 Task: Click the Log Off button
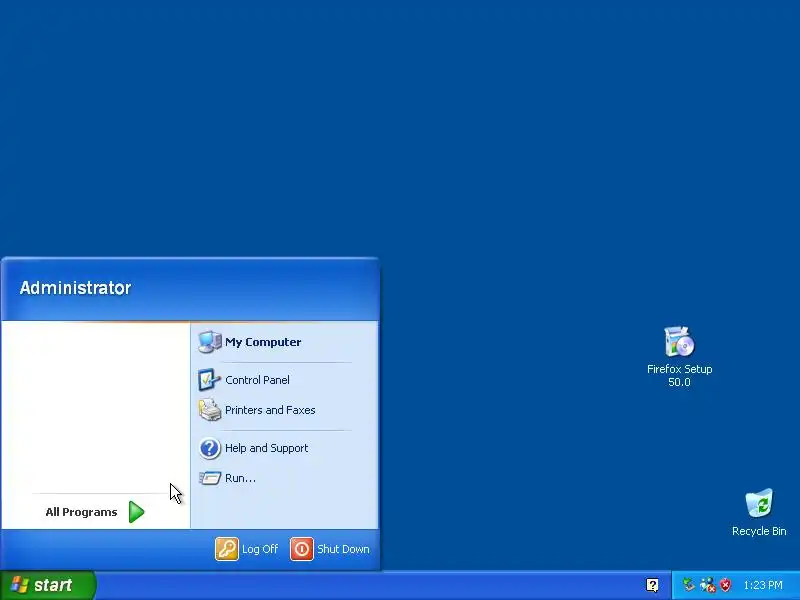click(x=247, y=549)
